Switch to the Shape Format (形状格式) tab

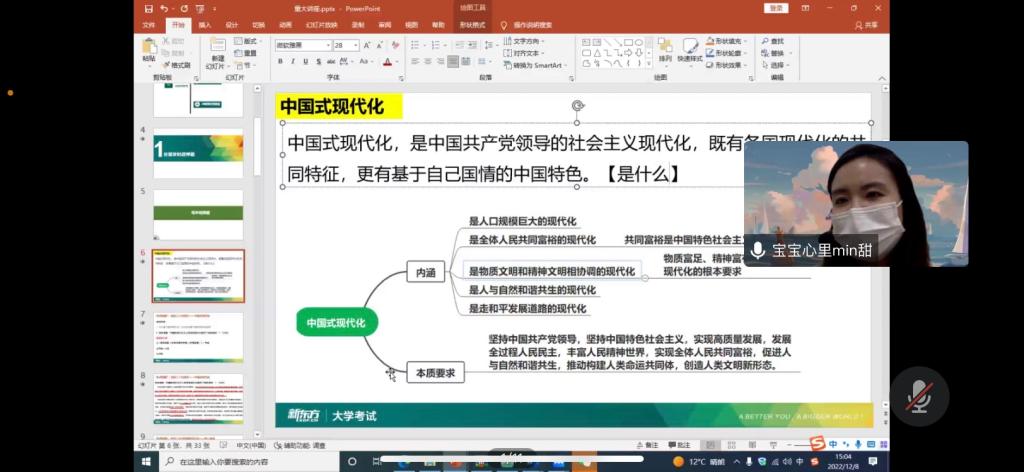point(472,24)
